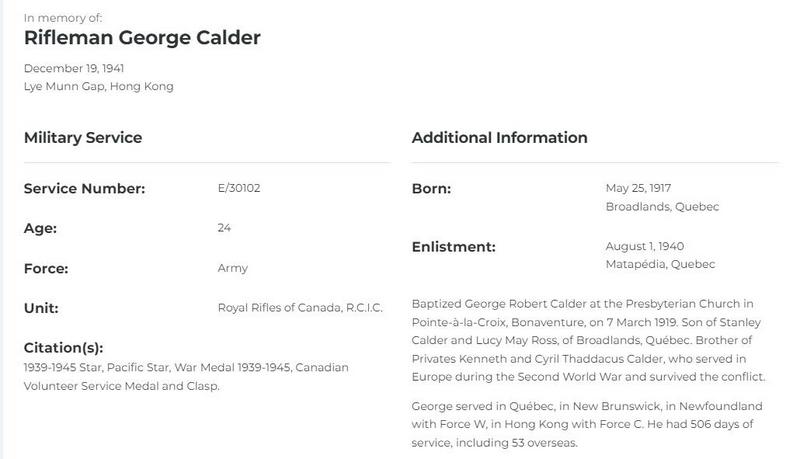Click the Rifleman George Calder heading
The image size is (800, 459).
(142, 38)
